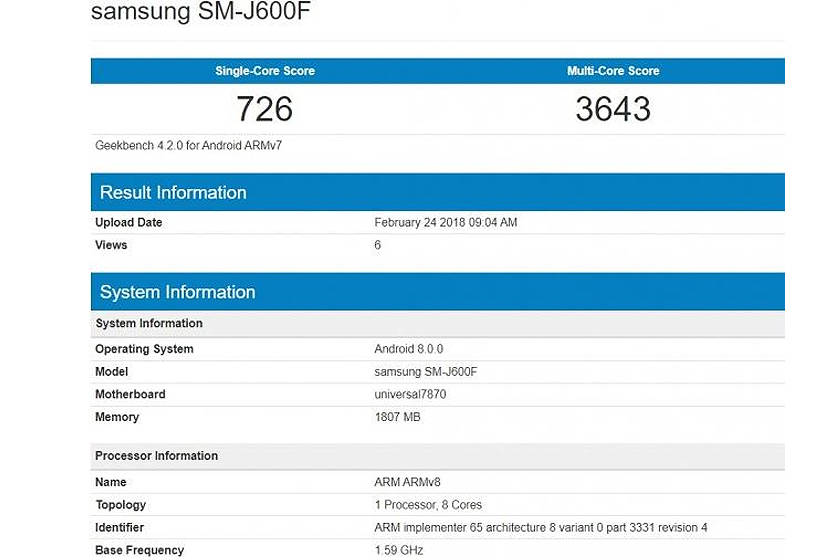This screenshot has height=560, width=840.
Task: Click the Topology label
Action: click(x=121, y=505)
